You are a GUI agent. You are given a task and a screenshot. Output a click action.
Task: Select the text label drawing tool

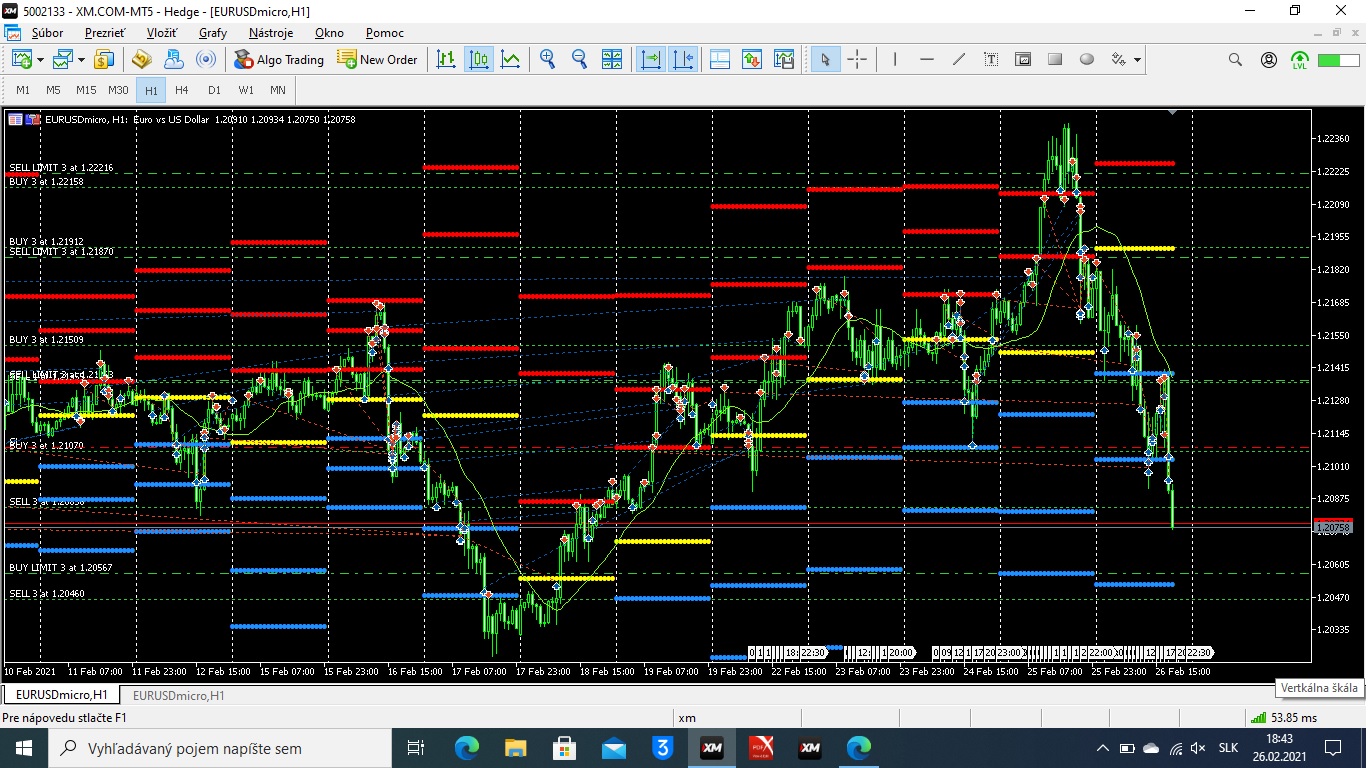click(991, 60)
